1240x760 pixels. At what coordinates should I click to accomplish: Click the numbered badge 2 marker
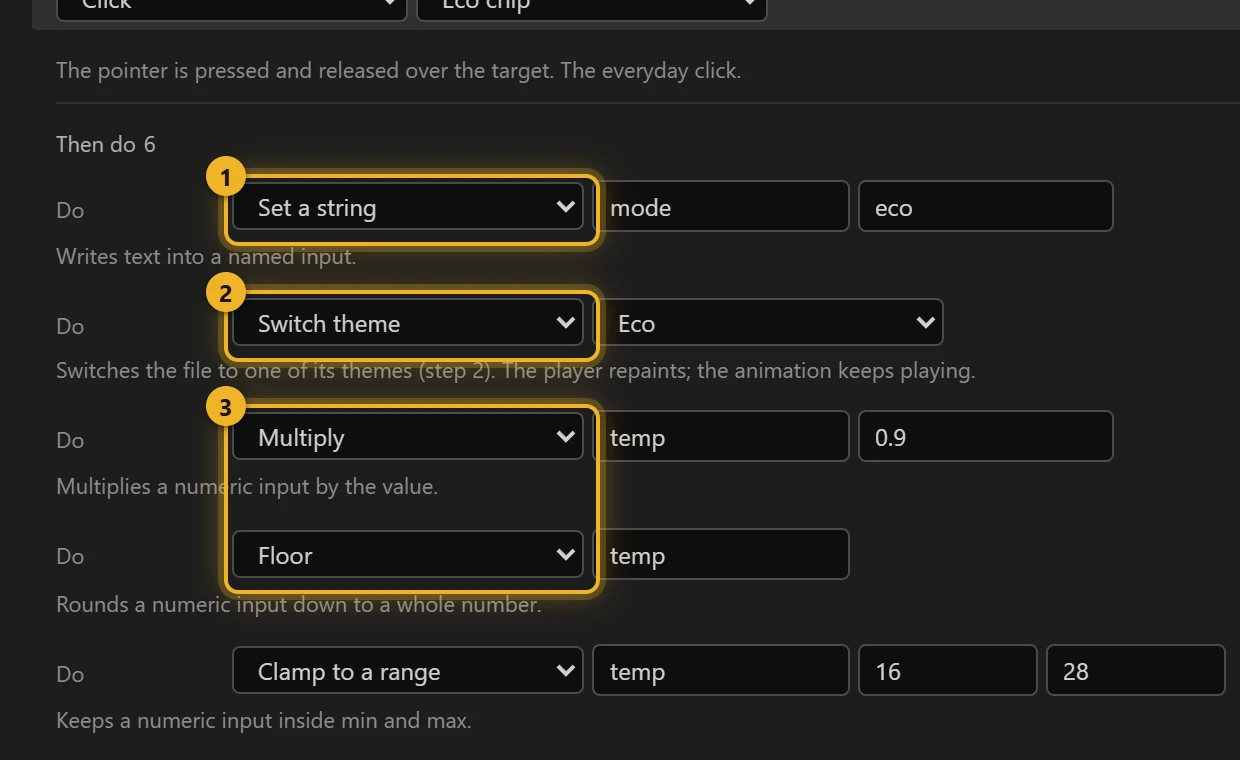tap(225, 294)
